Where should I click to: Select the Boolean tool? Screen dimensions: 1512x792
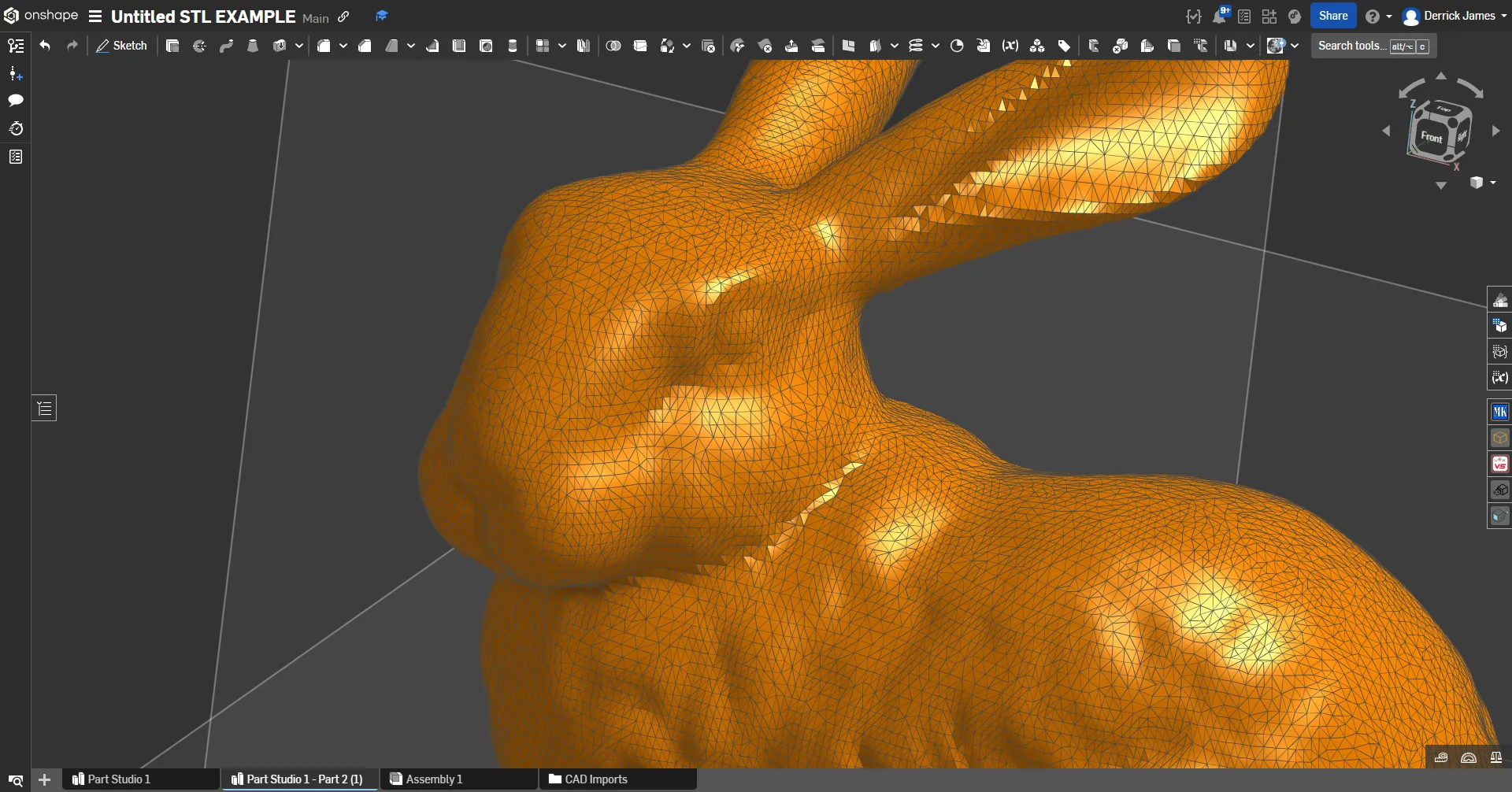pos(613,46)
